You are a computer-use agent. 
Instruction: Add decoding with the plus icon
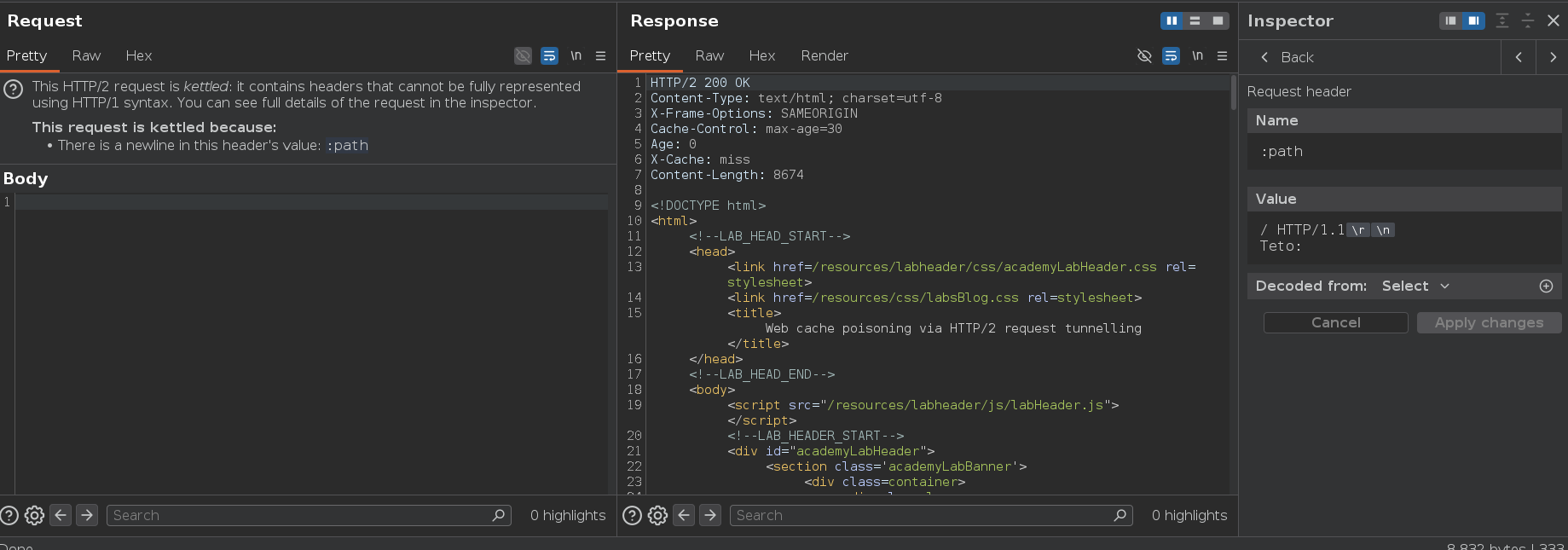1546,286
